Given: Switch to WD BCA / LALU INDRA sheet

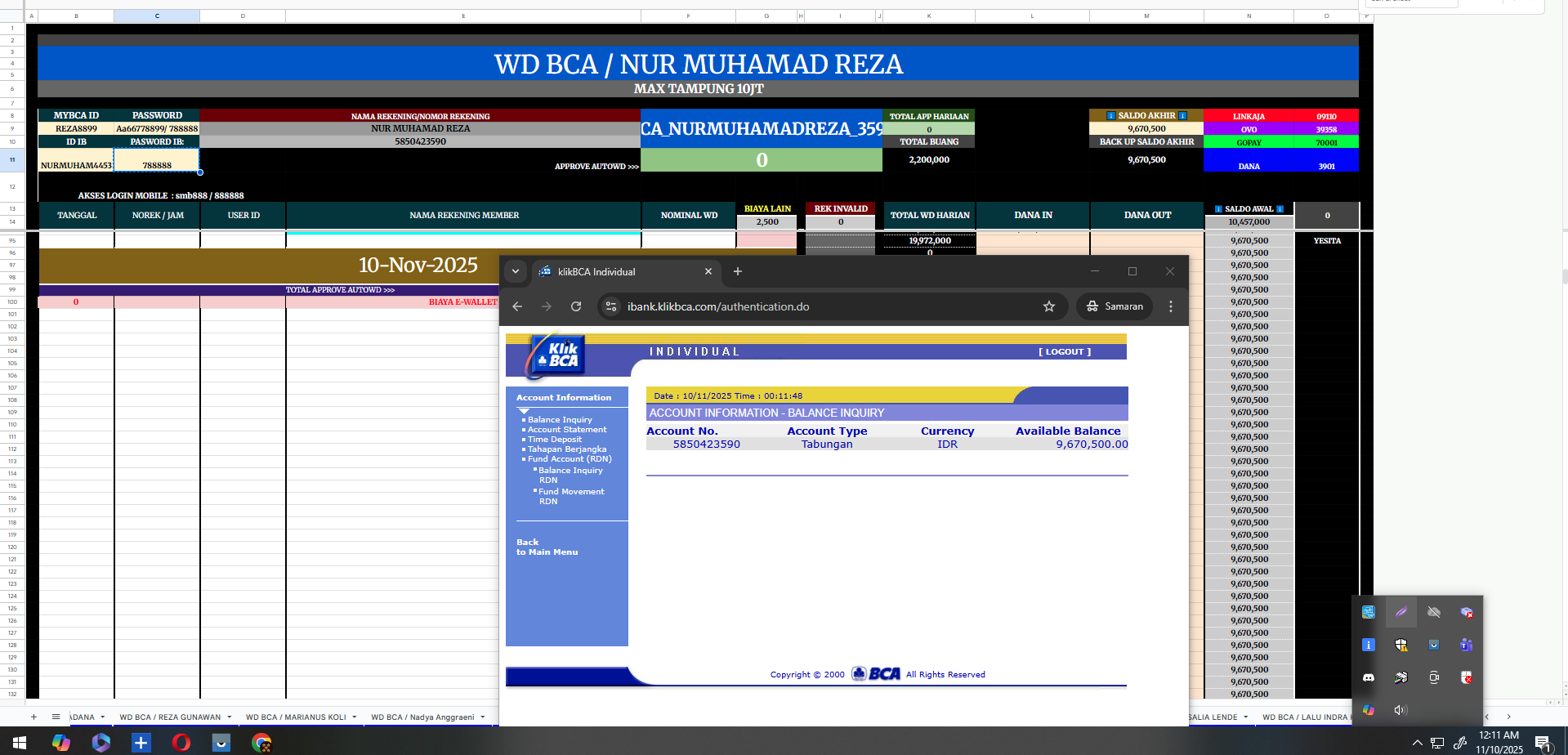Looking at the screenshot, I should coord(1305,717).
